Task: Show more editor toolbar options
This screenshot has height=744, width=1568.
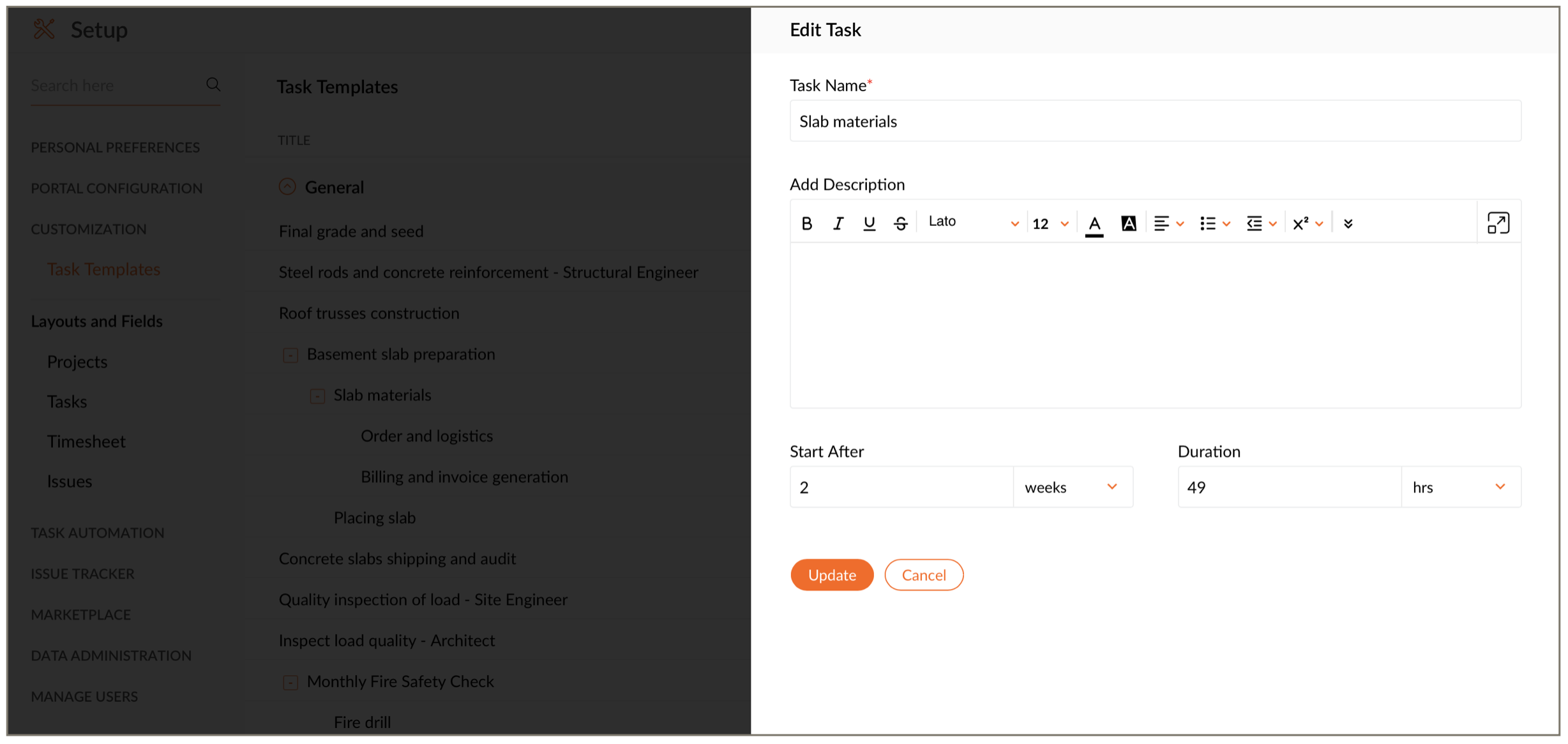Action: 1348,223
